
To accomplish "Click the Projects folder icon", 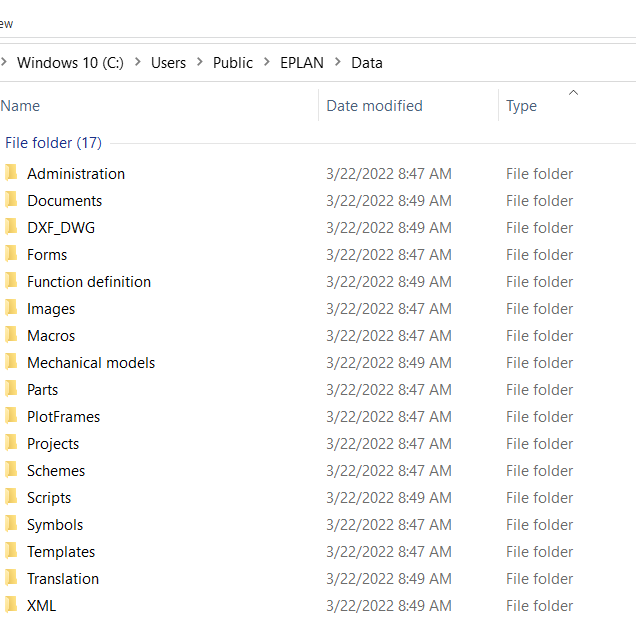I will (11, 443).
